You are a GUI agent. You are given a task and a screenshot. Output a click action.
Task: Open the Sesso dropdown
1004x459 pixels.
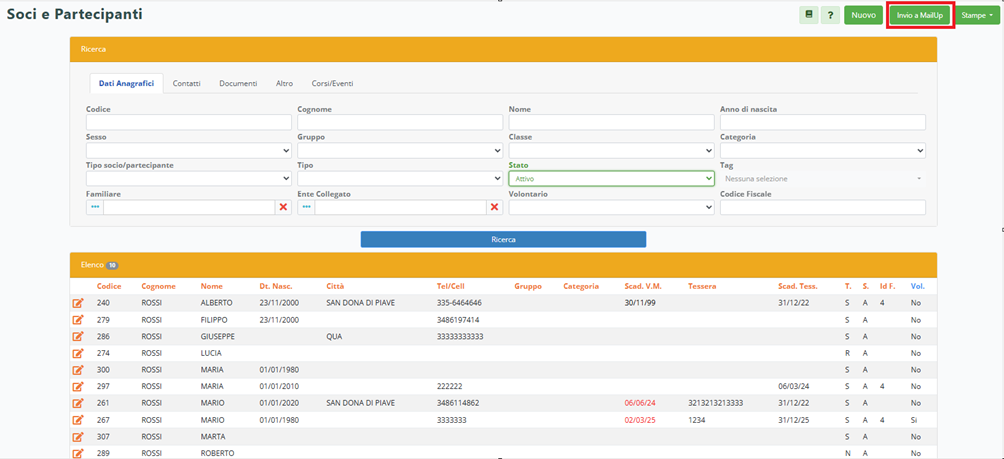pos(188,151)
